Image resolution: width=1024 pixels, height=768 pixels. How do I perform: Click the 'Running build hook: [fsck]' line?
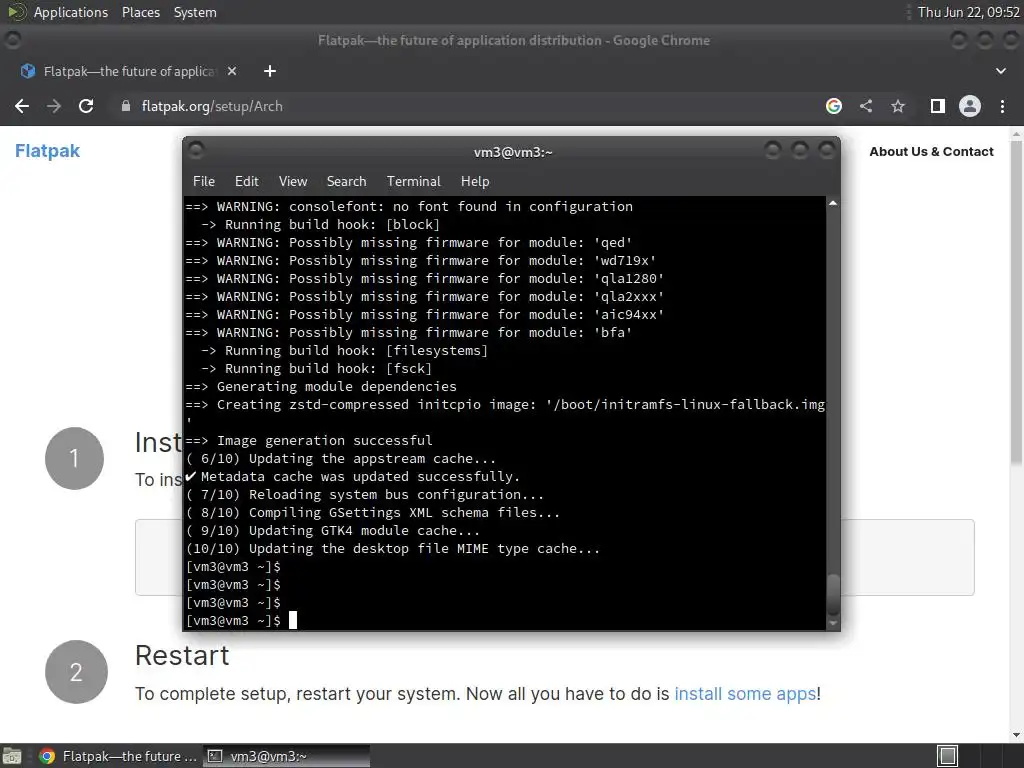(x=316, y=368)
